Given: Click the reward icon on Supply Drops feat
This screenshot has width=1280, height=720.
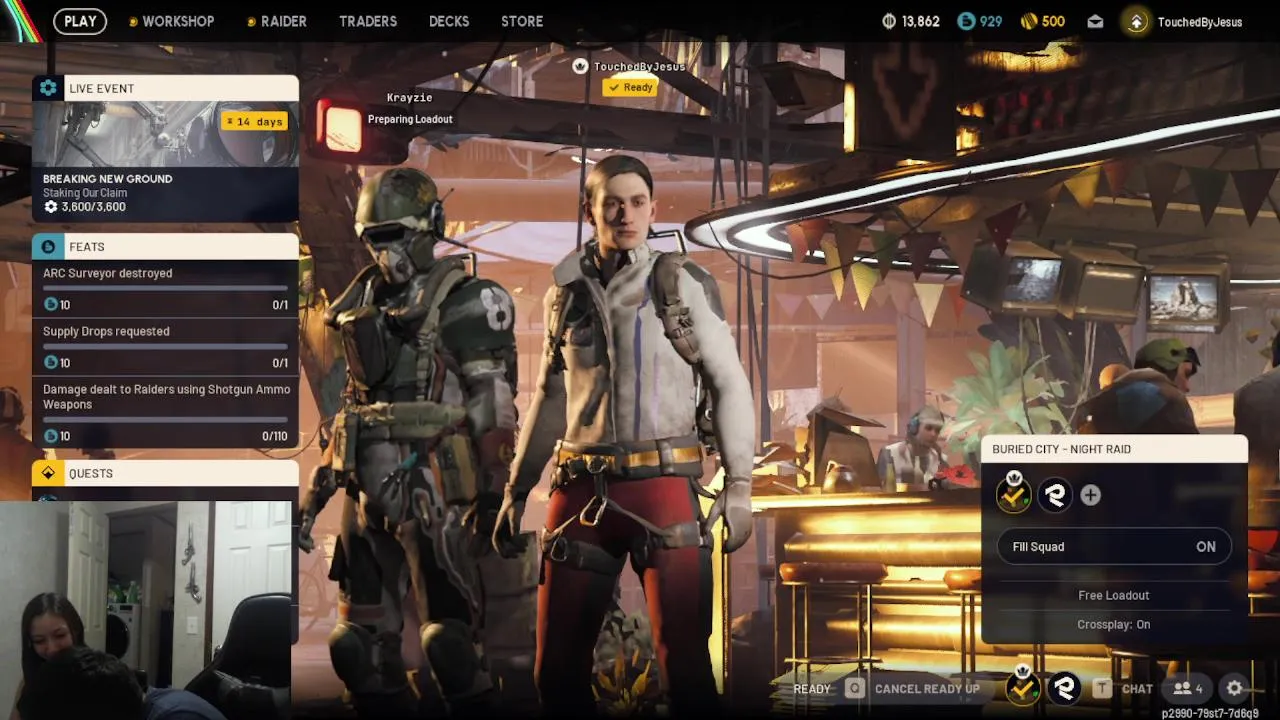Looking at the screenshot, I should (51, 363).
